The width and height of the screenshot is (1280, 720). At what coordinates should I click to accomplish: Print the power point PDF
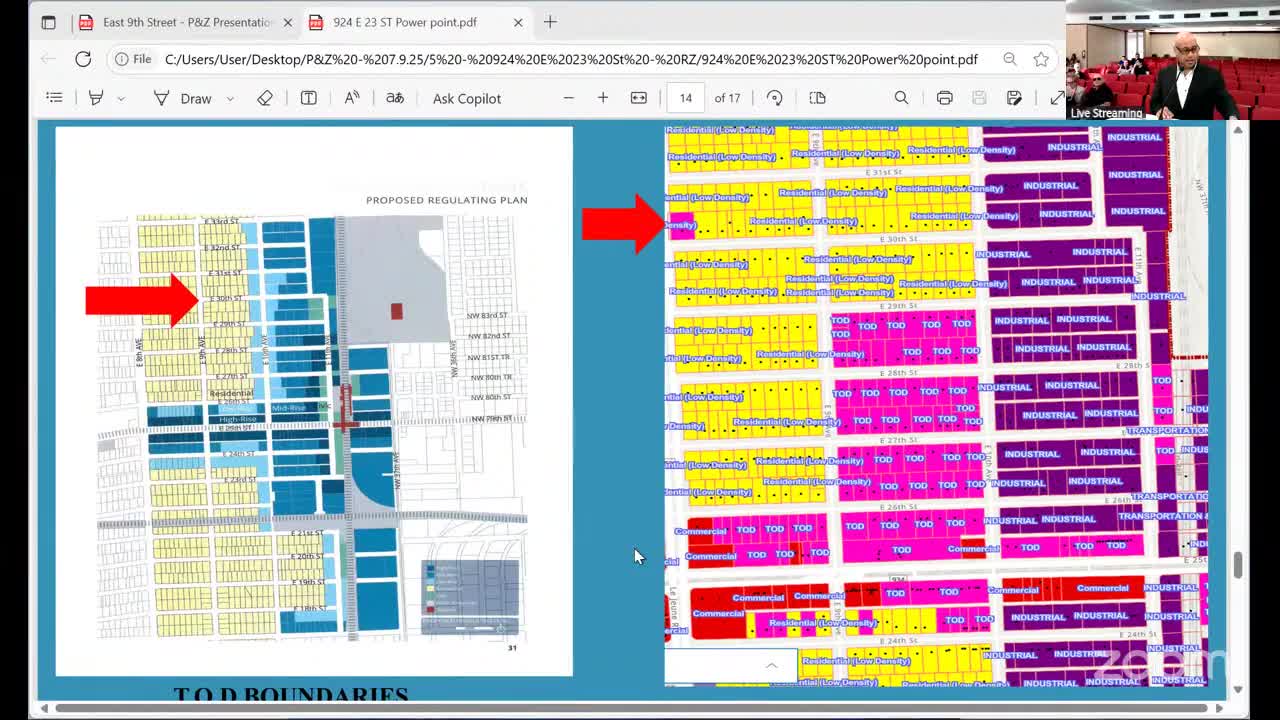945,97
